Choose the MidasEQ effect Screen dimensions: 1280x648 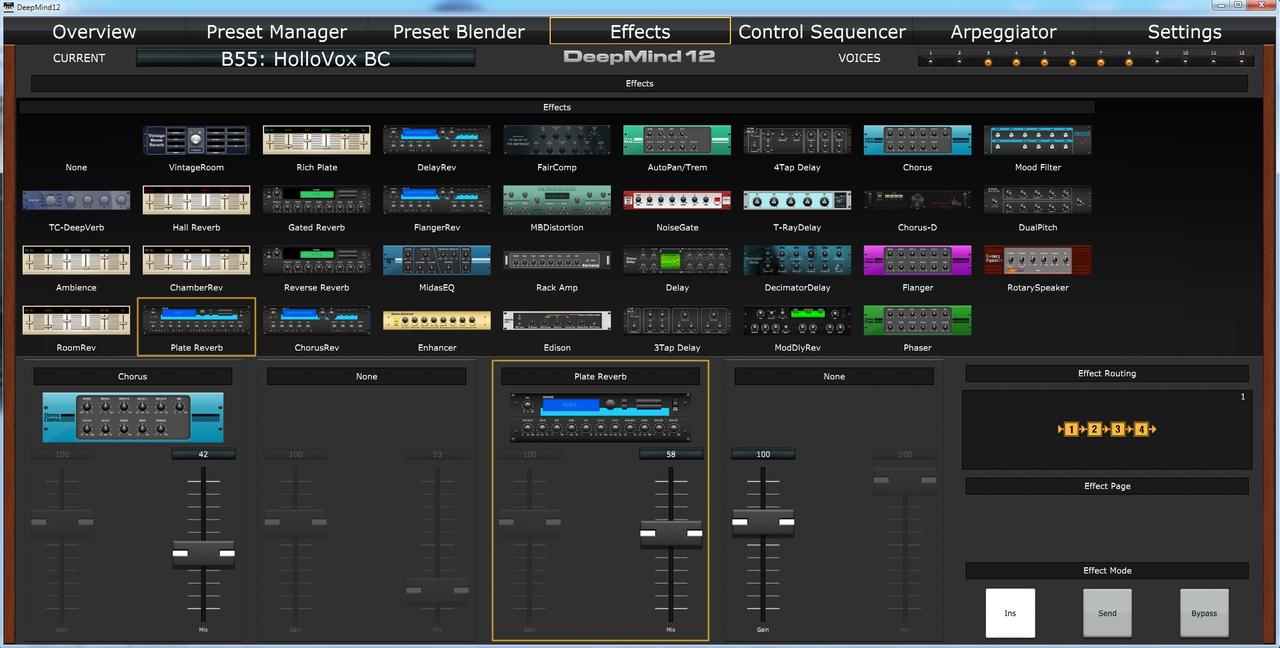(x=436, y=260)
